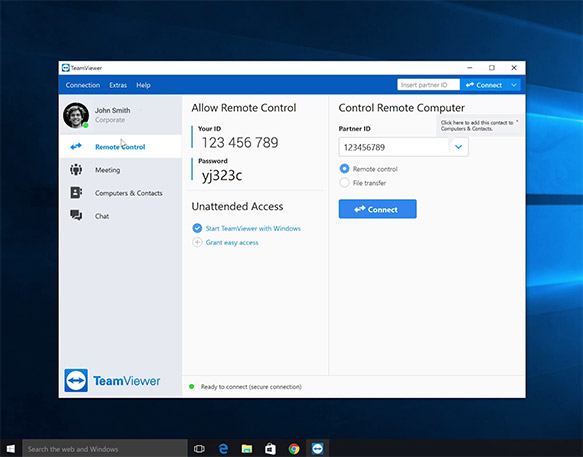Open dropdown next to top Connect button
The height and width of the screenshot is (457, 583).
(x=514, y=85)
